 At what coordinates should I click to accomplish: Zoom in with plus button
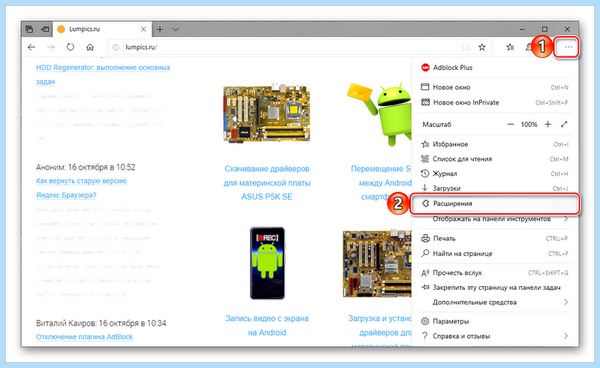548,124
